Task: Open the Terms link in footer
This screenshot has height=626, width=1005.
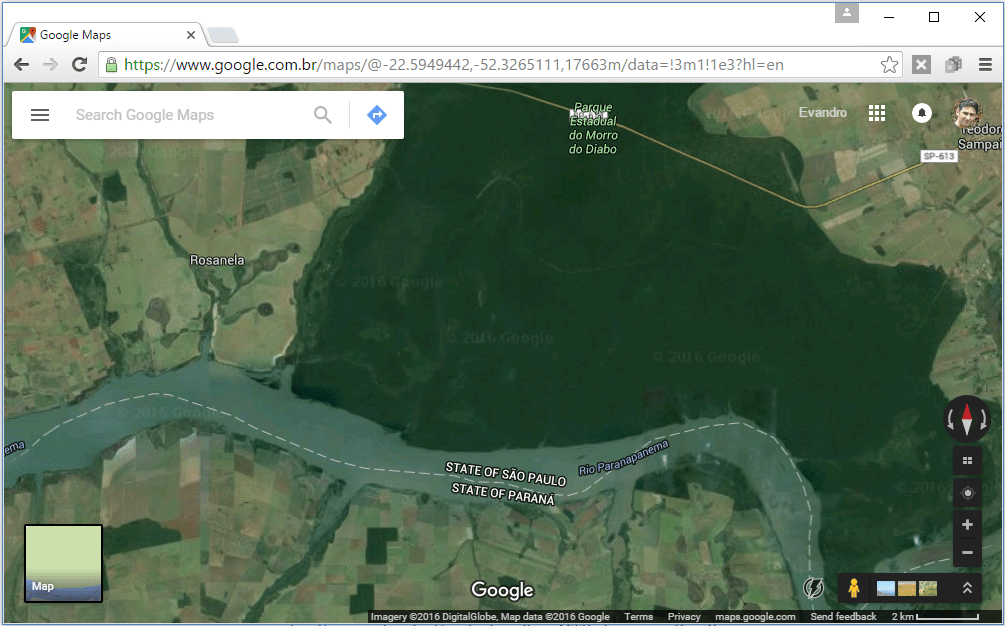Action: pyautogui.click(x=638, y=617)
